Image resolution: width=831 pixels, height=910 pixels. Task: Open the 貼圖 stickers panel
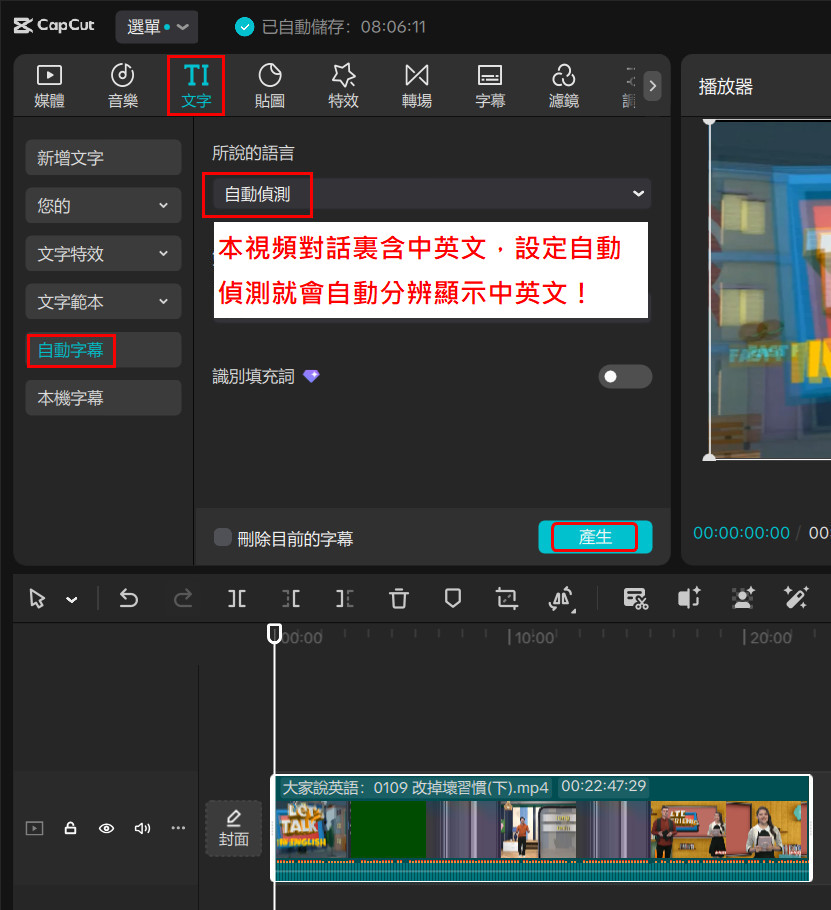[x=270, y=85]
